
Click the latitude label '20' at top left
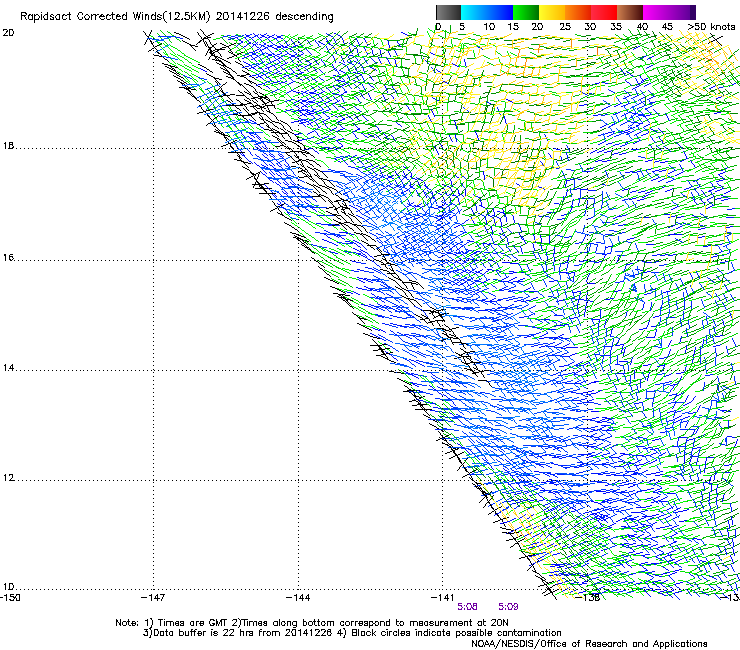[8, 33]
